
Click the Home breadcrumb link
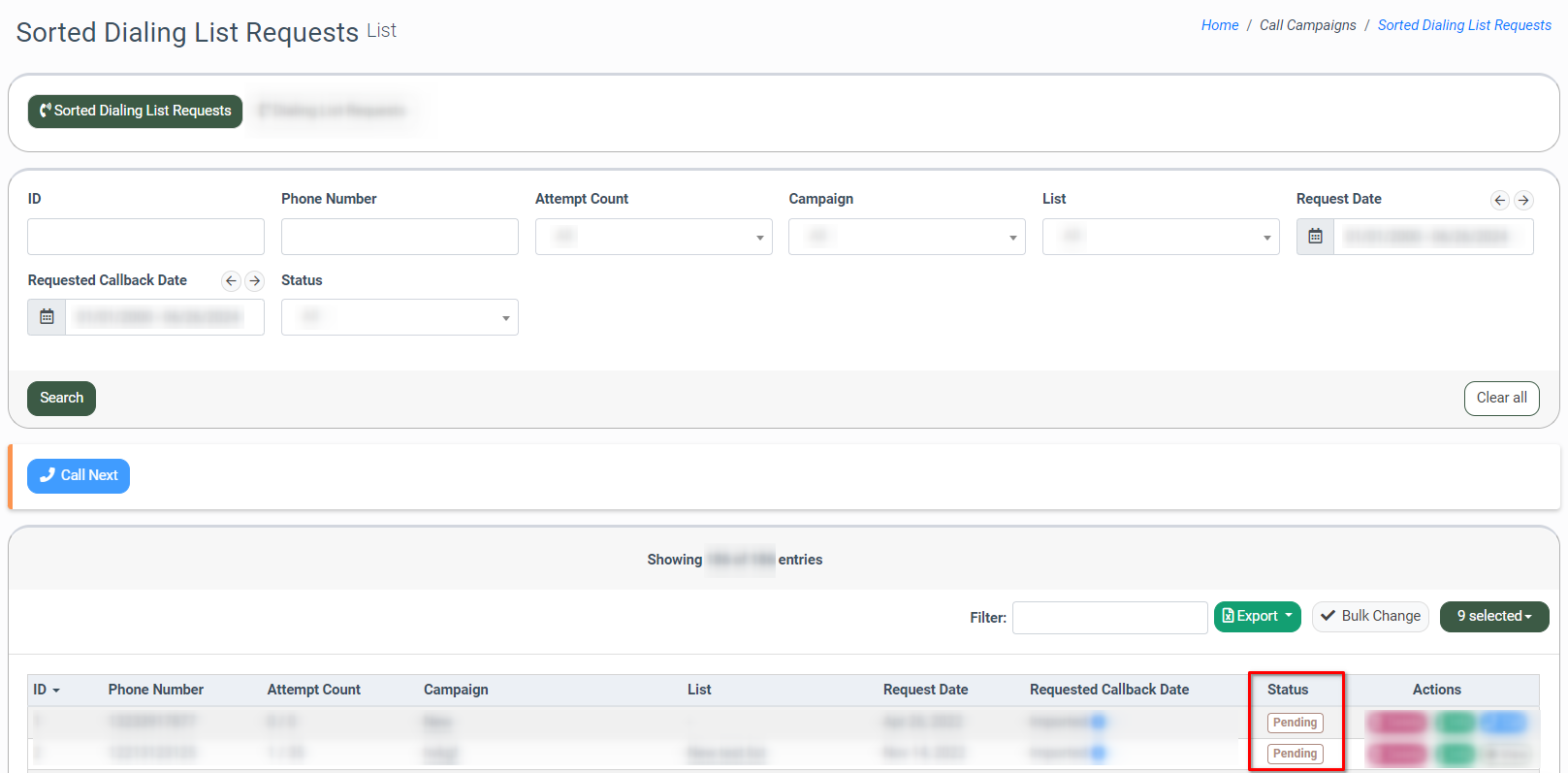[1219, 25]
